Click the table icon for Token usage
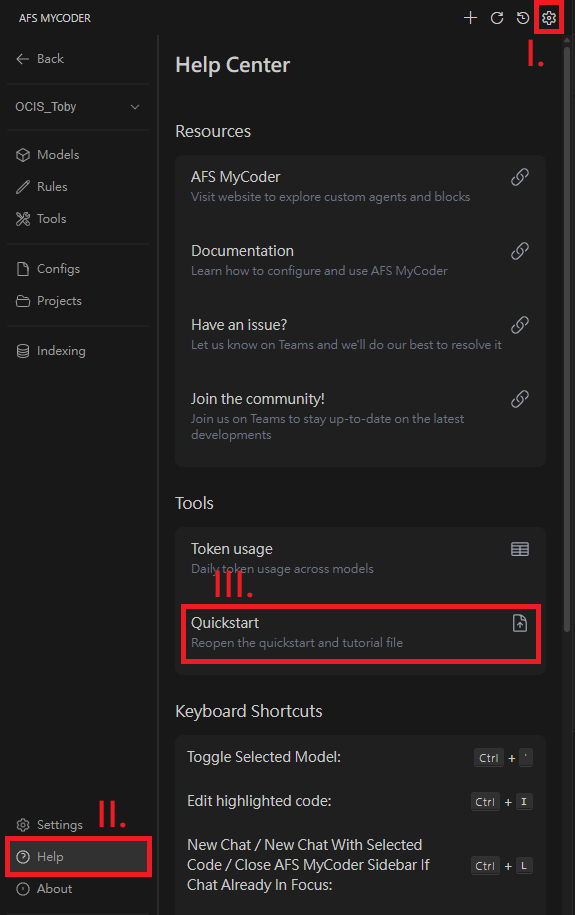 [x=520, y=549]
